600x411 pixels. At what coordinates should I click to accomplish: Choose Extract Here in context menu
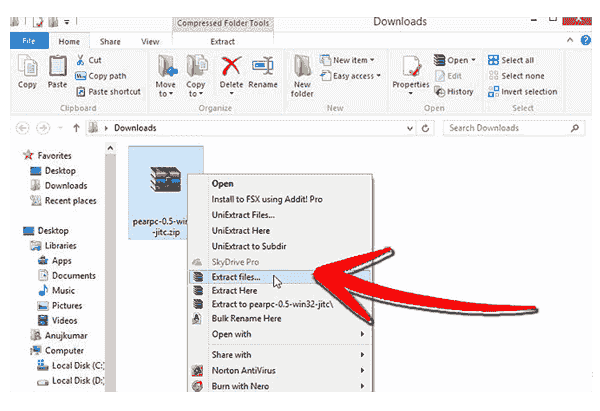click(280, 291)
